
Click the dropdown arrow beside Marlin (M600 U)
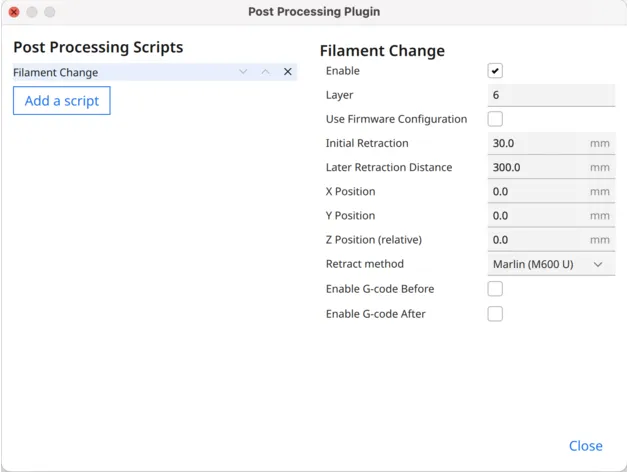(x=598, y=265)
